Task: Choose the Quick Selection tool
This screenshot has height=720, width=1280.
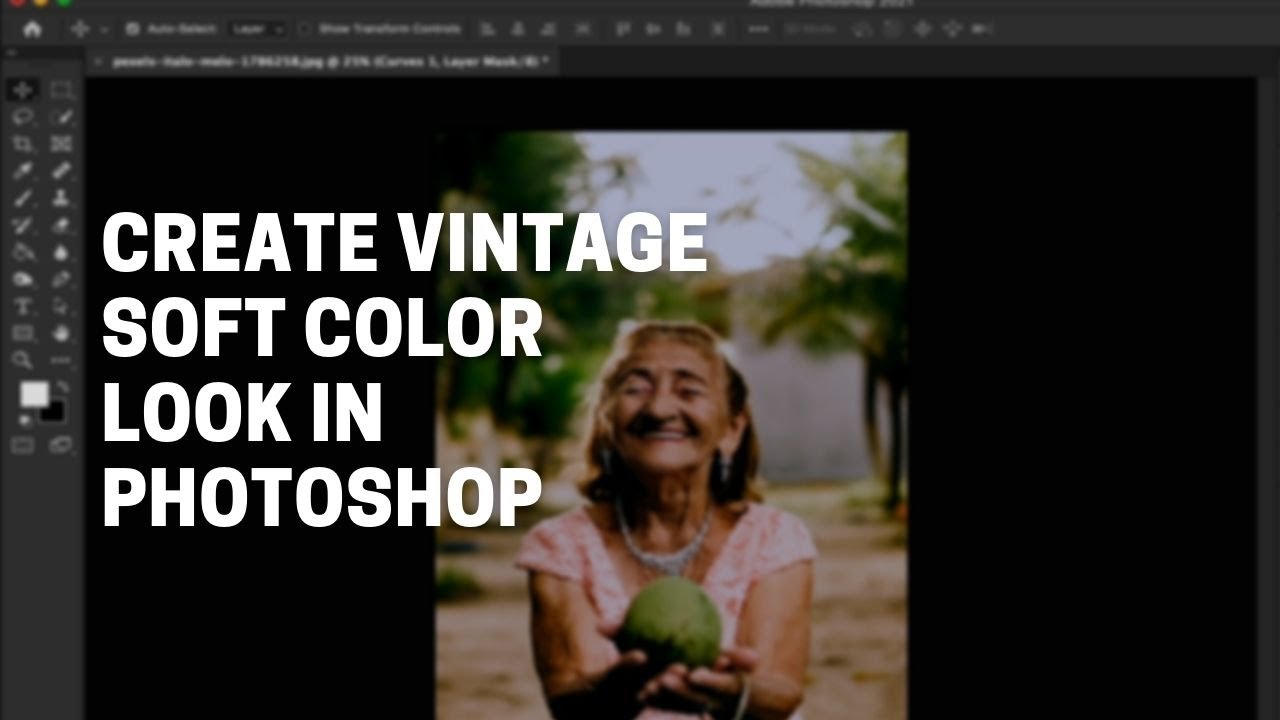Action: click(61, 117)
